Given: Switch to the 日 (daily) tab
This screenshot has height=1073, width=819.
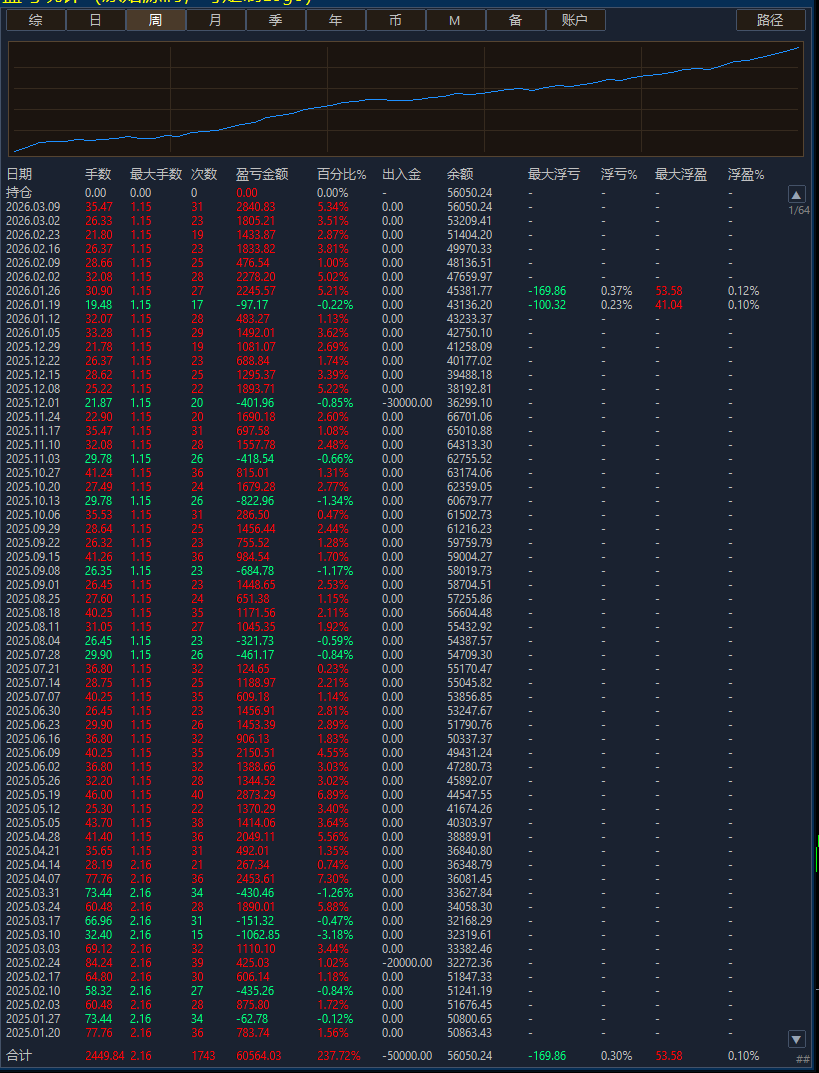Looking at the screenshot, I should [x=95, y=20].
